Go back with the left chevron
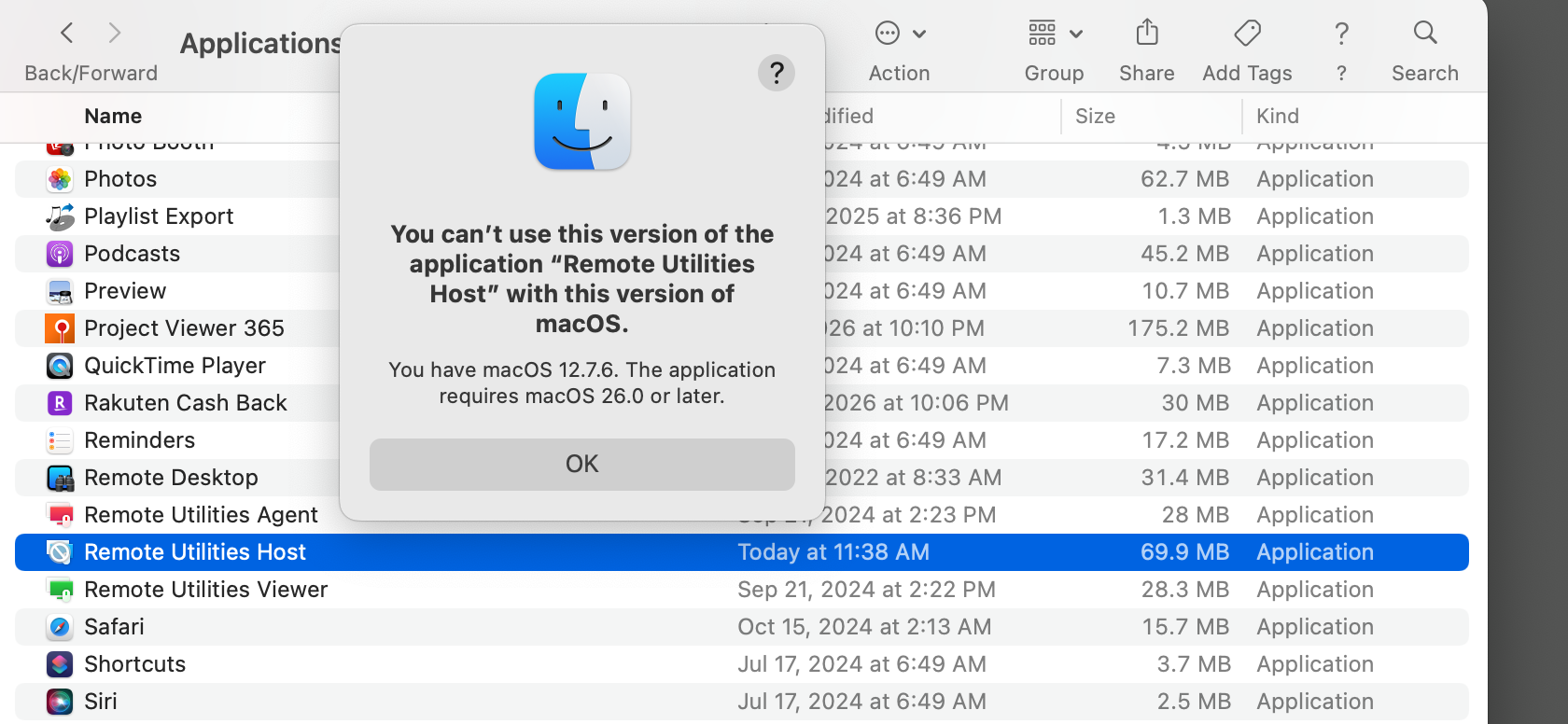The width and height of the screenshot is (1568, 724). click(67, 34)
